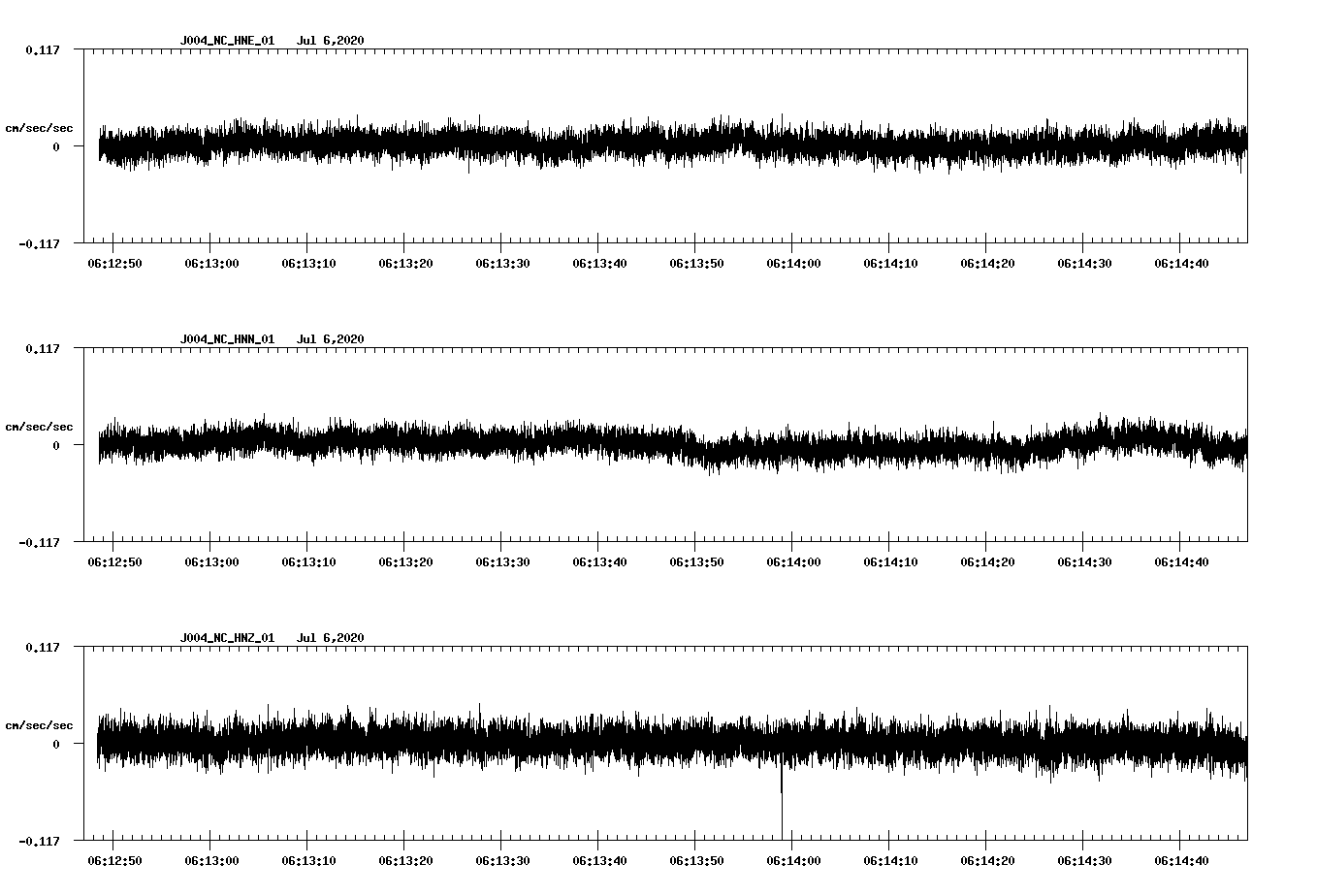Click the cm/sec/sec unit label on HNE plot
This screenshot has width=1317, height=896.
click(x=39, y=128)
